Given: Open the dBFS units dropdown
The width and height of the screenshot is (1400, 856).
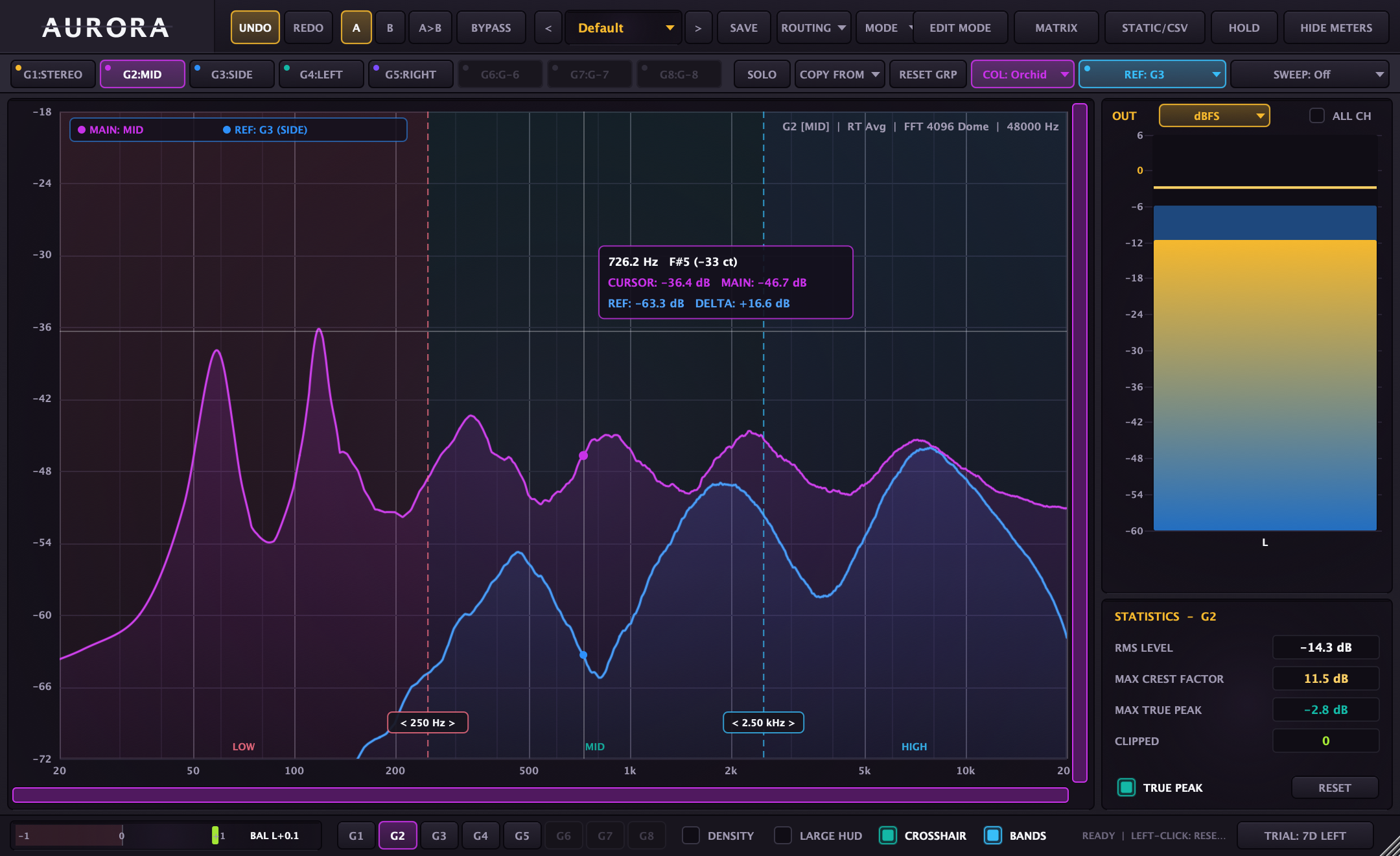Looking at the screenshot, I should click(x=1214, y=115).
